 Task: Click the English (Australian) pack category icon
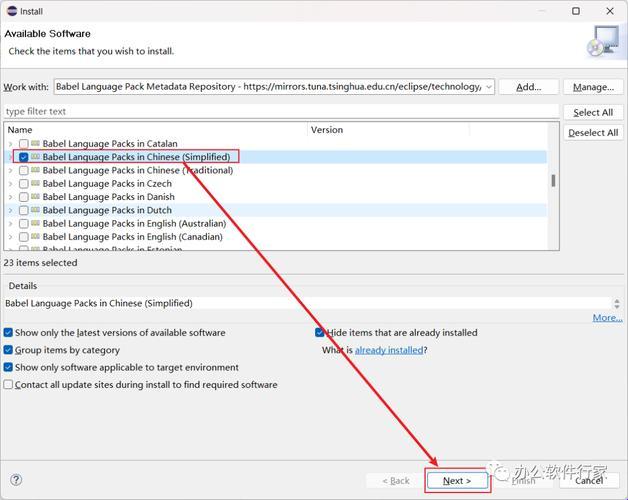(x=35, y=224)
